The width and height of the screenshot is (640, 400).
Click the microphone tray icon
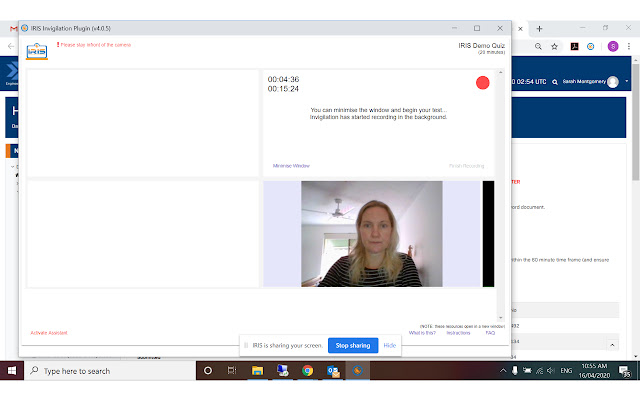click(x=515, y=371)
